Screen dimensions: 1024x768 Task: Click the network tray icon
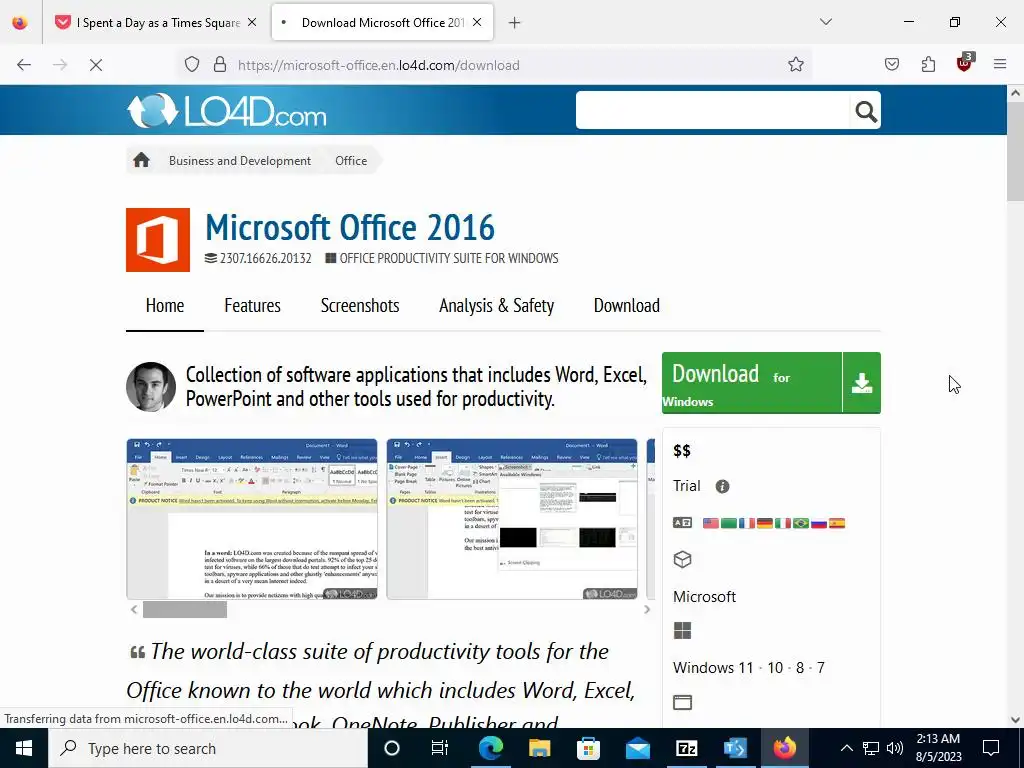[871, 748]
